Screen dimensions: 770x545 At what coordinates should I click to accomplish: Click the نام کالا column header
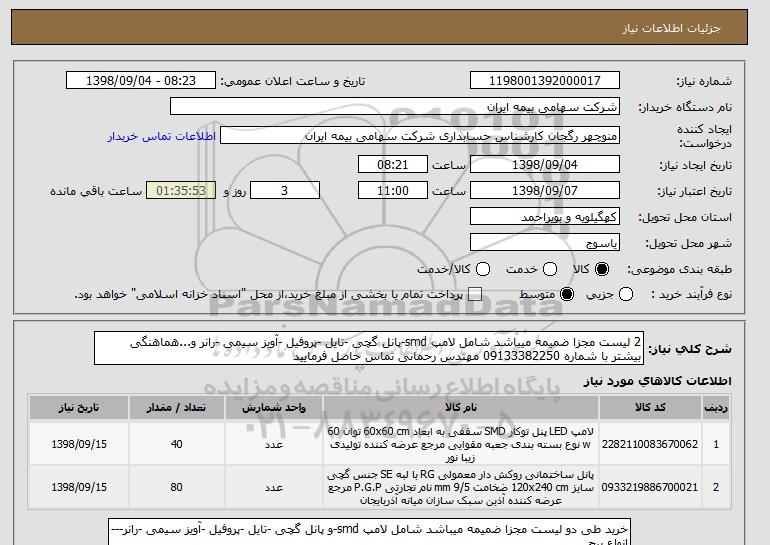point(461,408)
